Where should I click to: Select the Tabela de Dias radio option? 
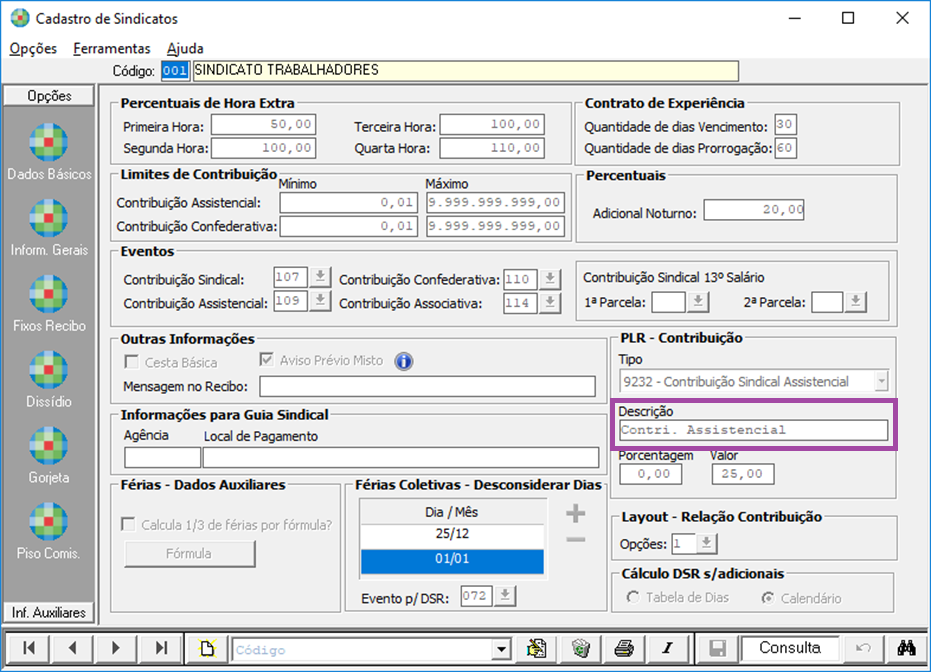tap(633, 597)
